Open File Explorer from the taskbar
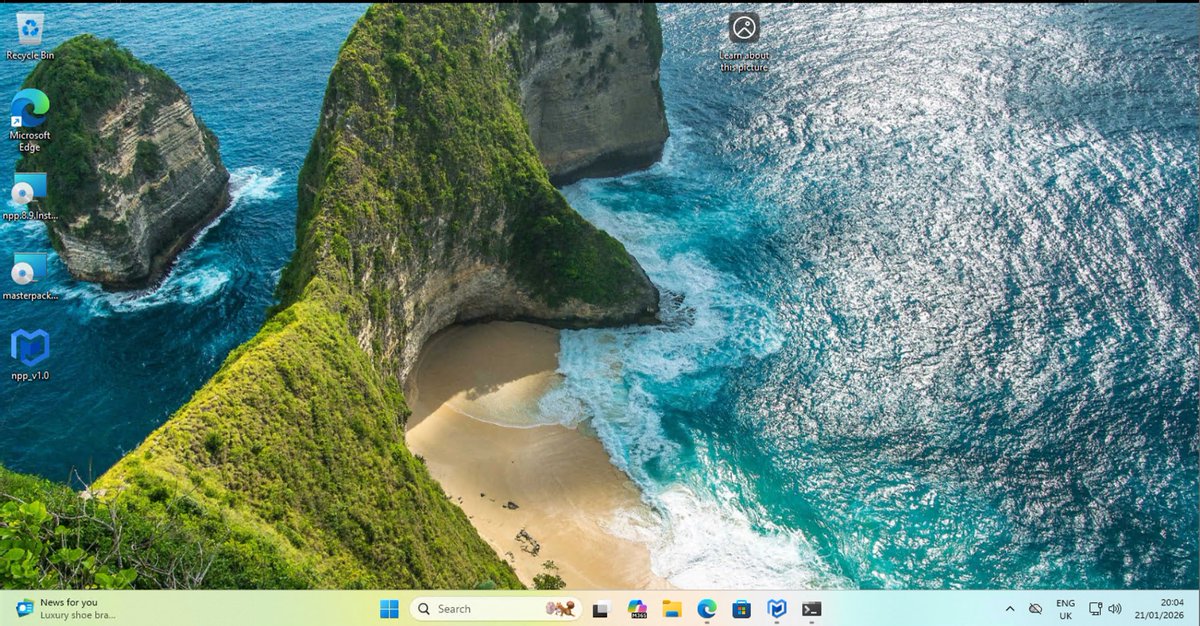 (x=672, y=609)
